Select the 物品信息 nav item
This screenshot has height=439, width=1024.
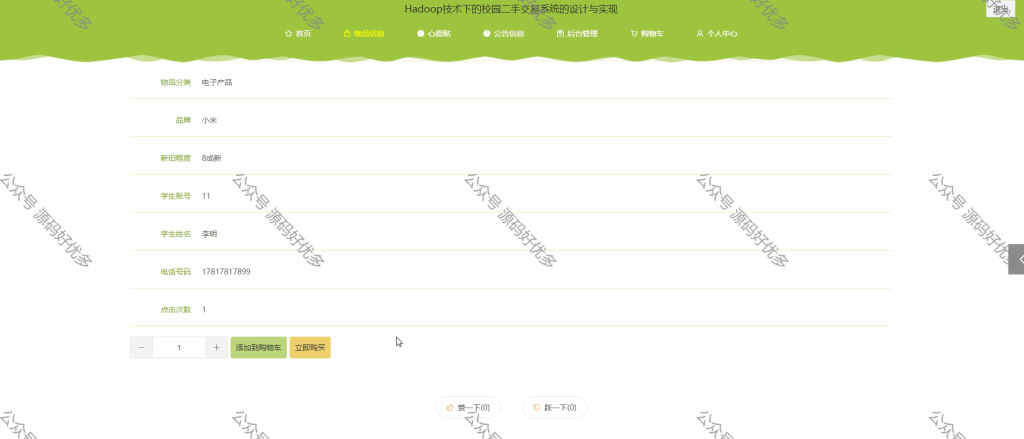pyautogui.click(x=364, y=33)
